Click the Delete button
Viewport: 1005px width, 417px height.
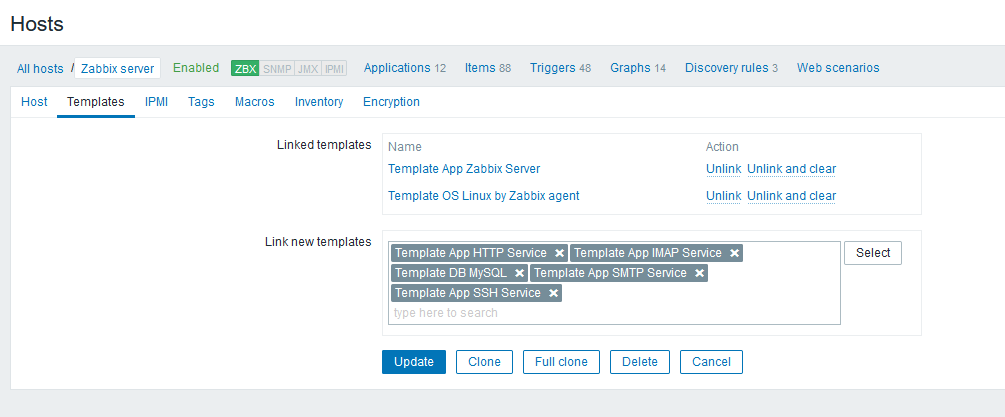(640, 362)
